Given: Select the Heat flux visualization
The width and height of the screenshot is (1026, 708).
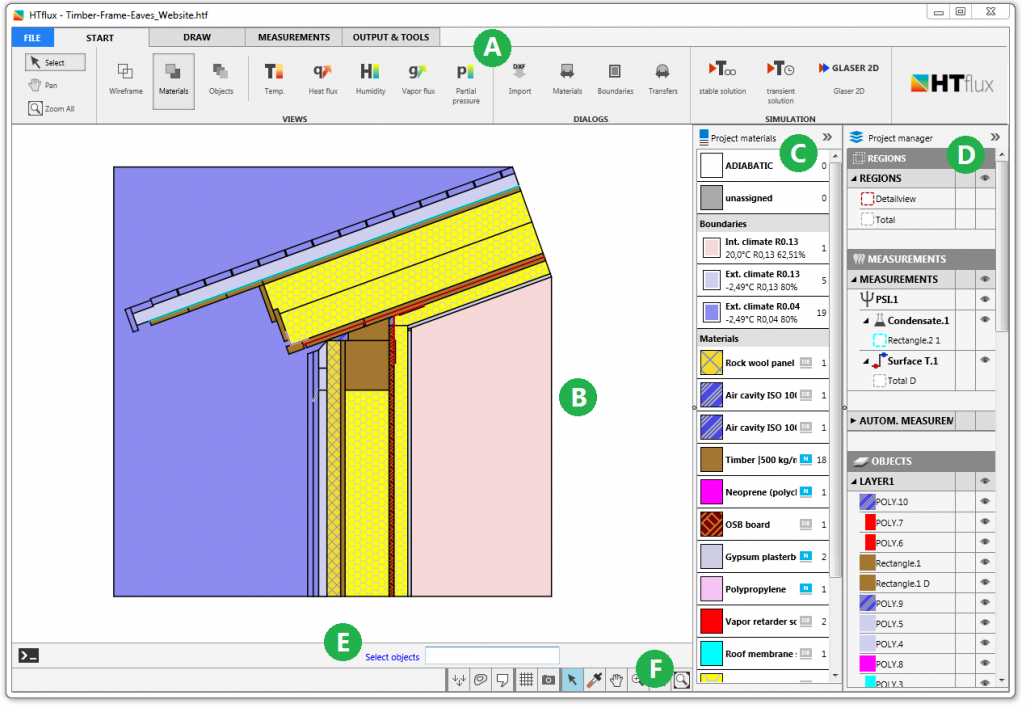Looking at the screenshot, I should pos(322,80).
